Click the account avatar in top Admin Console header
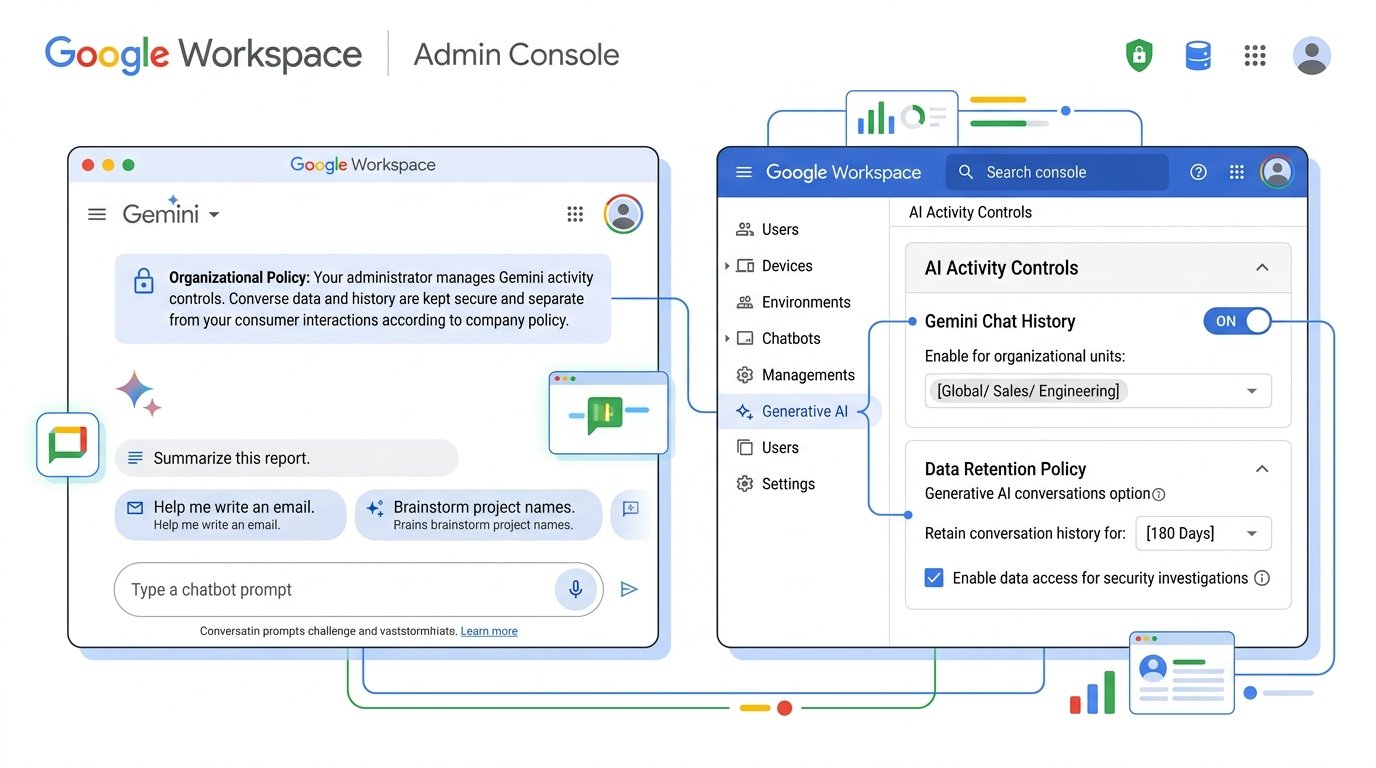This screenshot has width=1376, height=768. [1311, 55]
